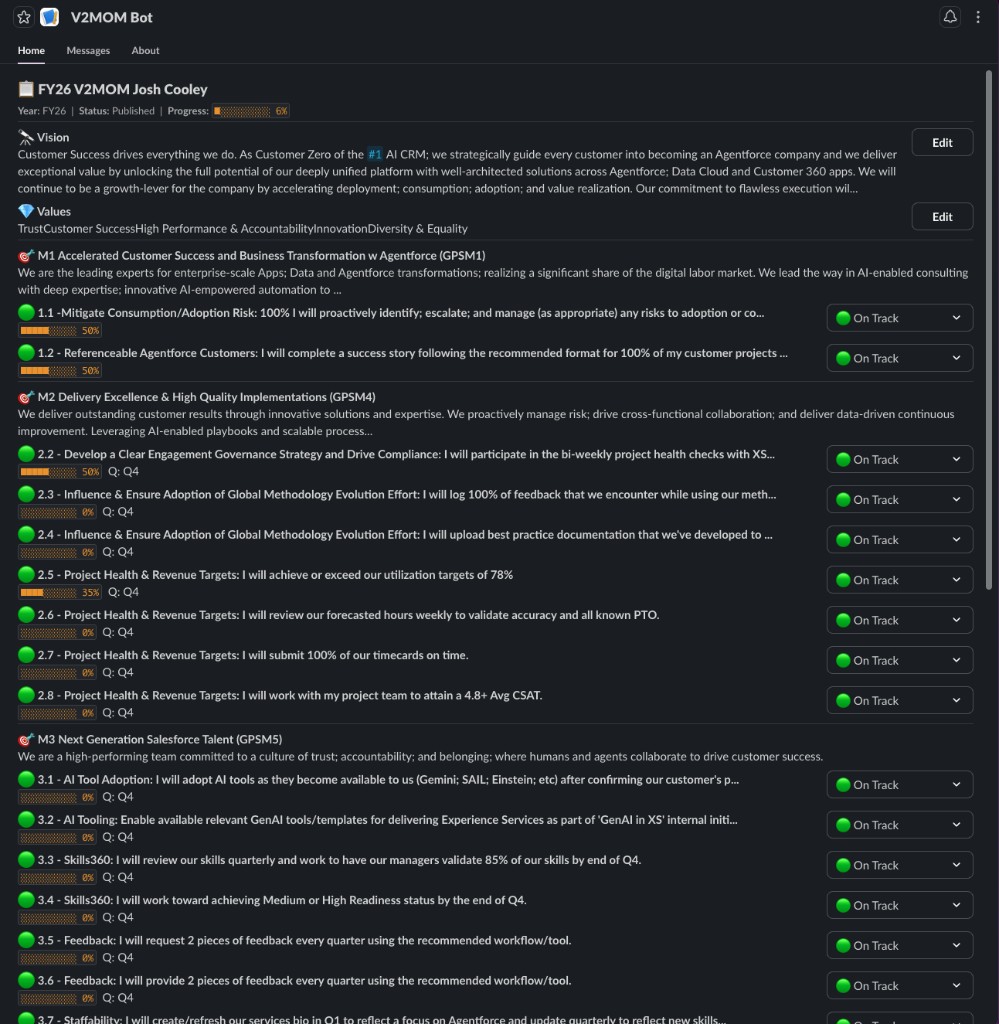This screenshot has height=1024, width=999.
Task: Switch to the Messages tab
Action: pyautogui.click(x=88, y=50)
